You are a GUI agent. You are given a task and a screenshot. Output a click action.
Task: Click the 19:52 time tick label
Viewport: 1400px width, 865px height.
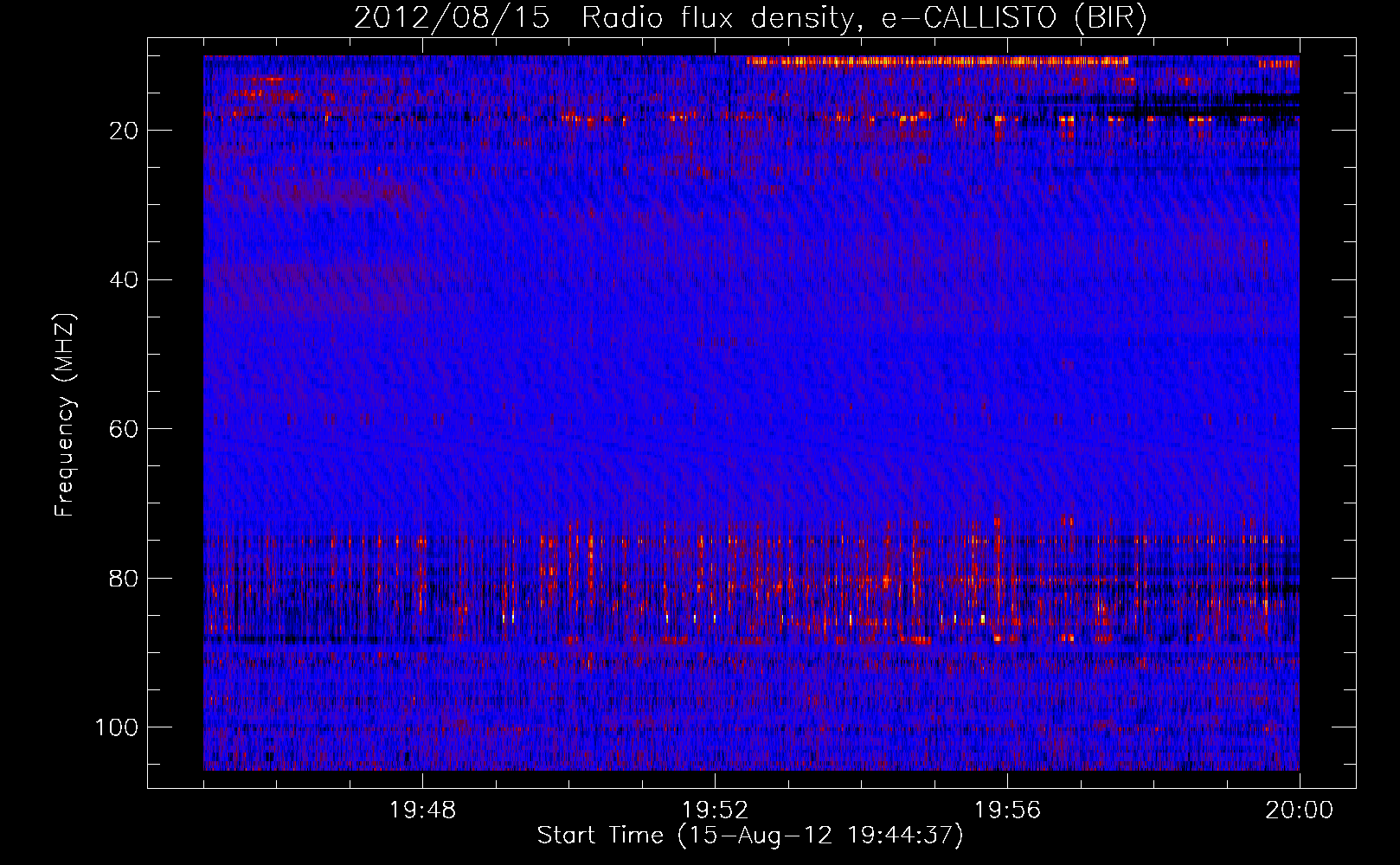tap(715, 811)
